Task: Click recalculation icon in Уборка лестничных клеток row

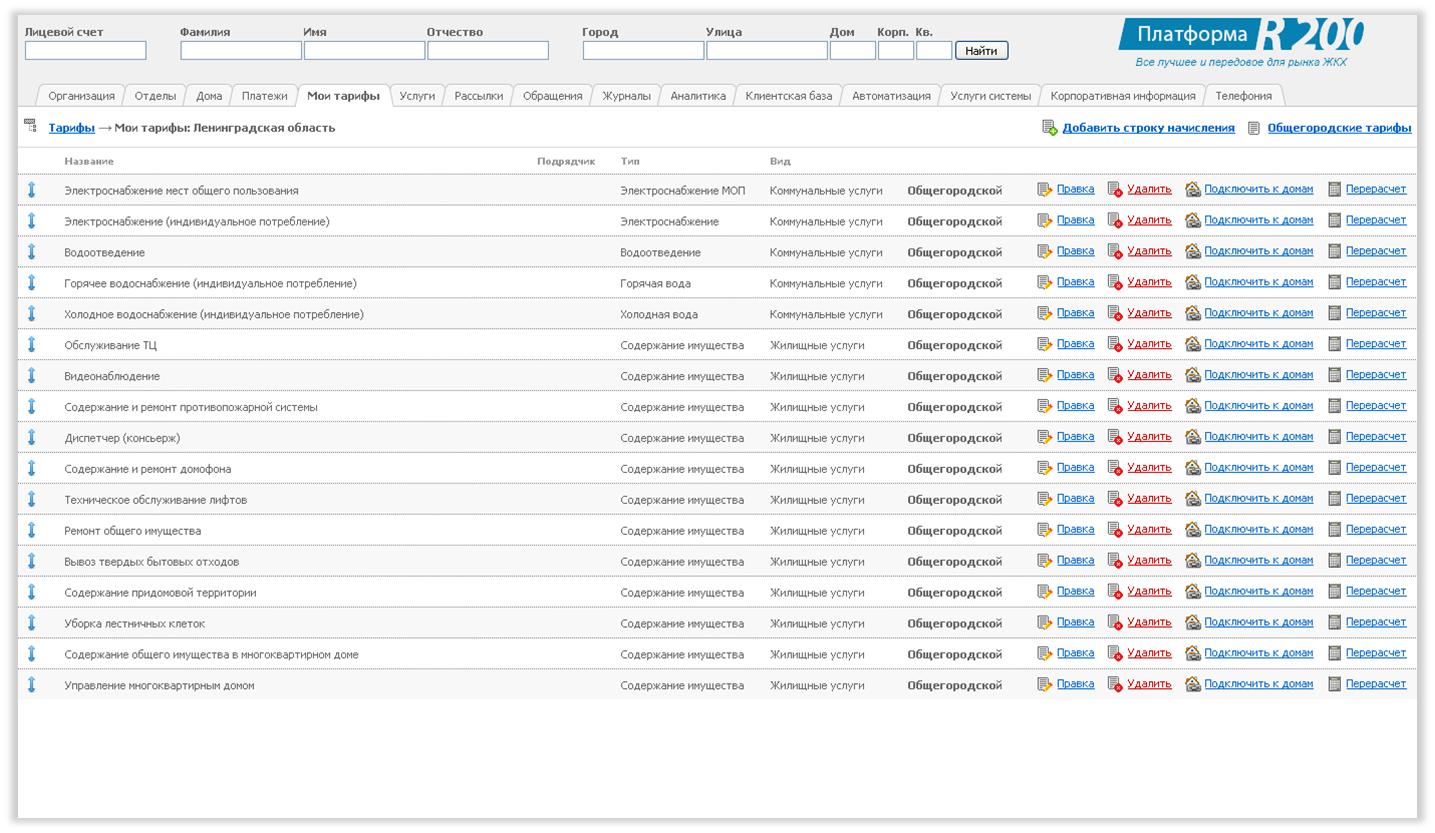Action: tap(1334, 624)
